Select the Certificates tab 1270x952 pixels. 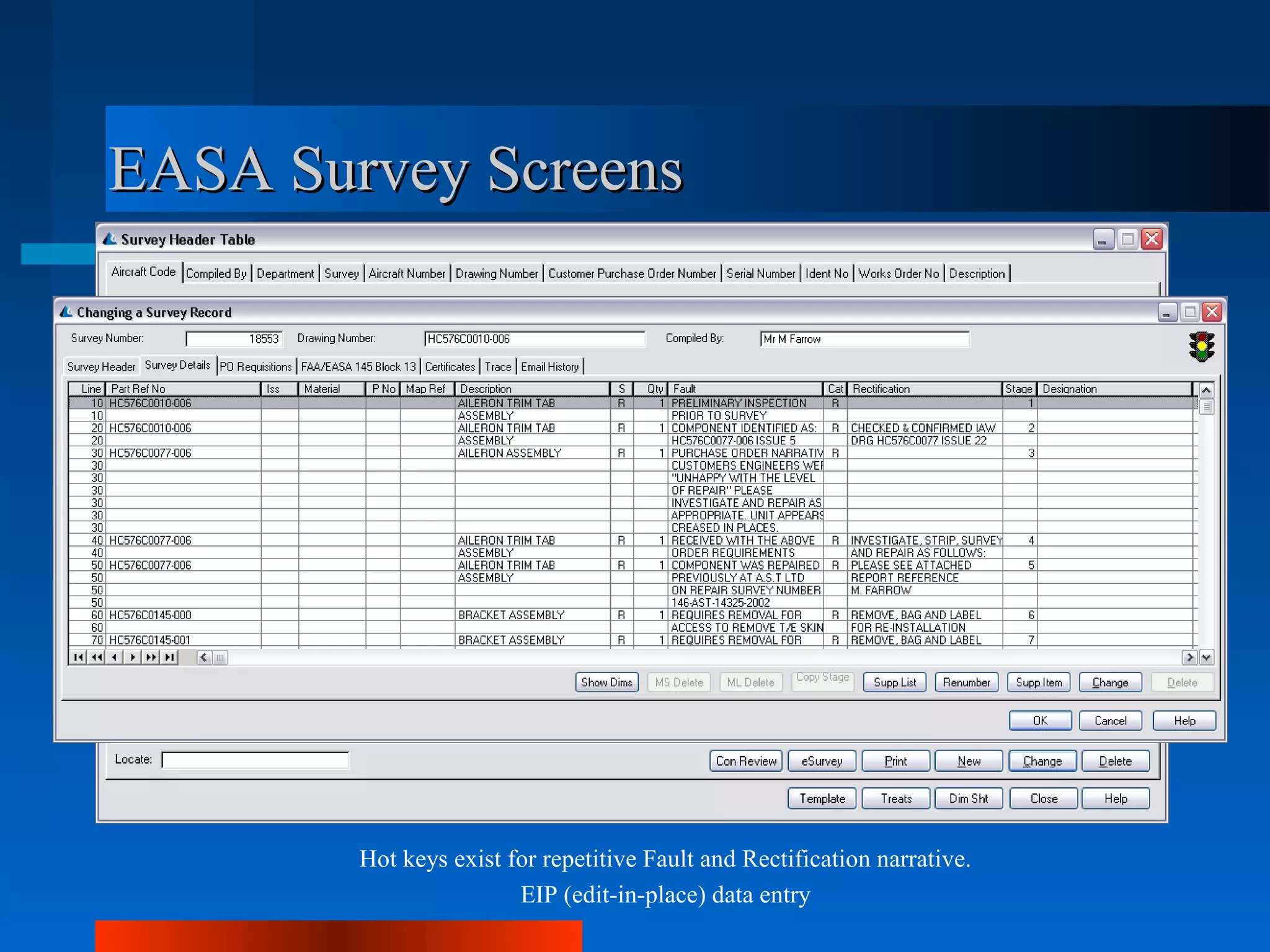tap(450, 367)
